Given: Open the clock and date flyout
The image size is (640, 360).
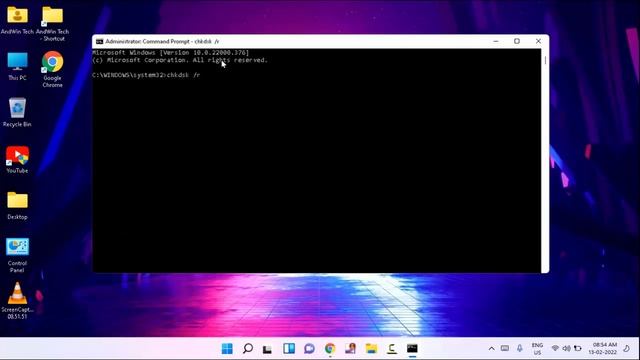Looking at the screenshot, I should (603, 349).
